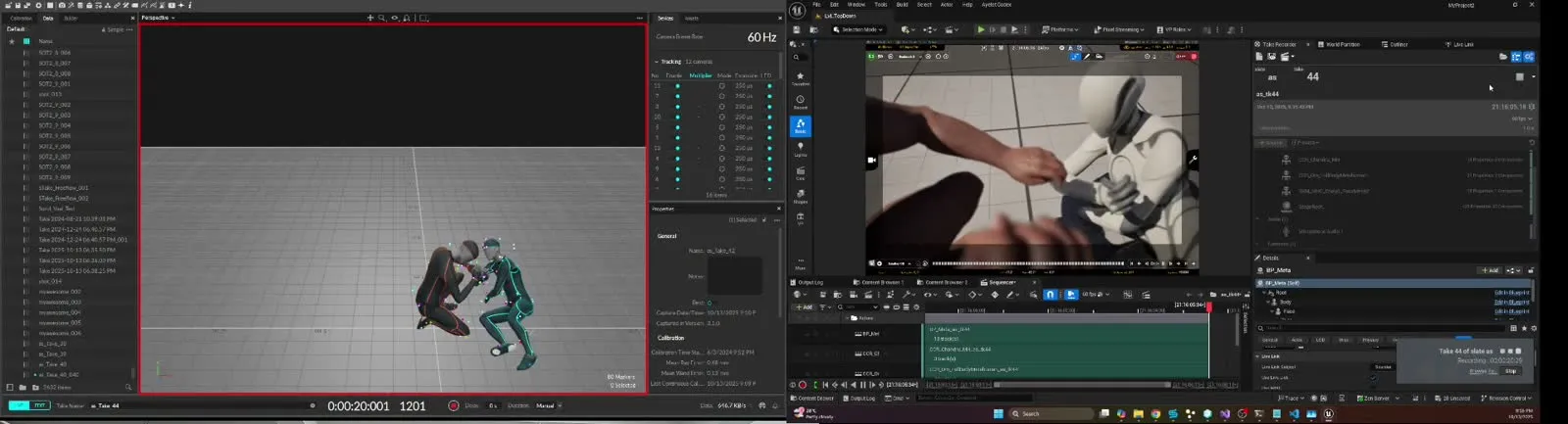Toggle Sequencer snapping magnet icon
This screenshot has width=1568, height=424.
coord(1050,294)
